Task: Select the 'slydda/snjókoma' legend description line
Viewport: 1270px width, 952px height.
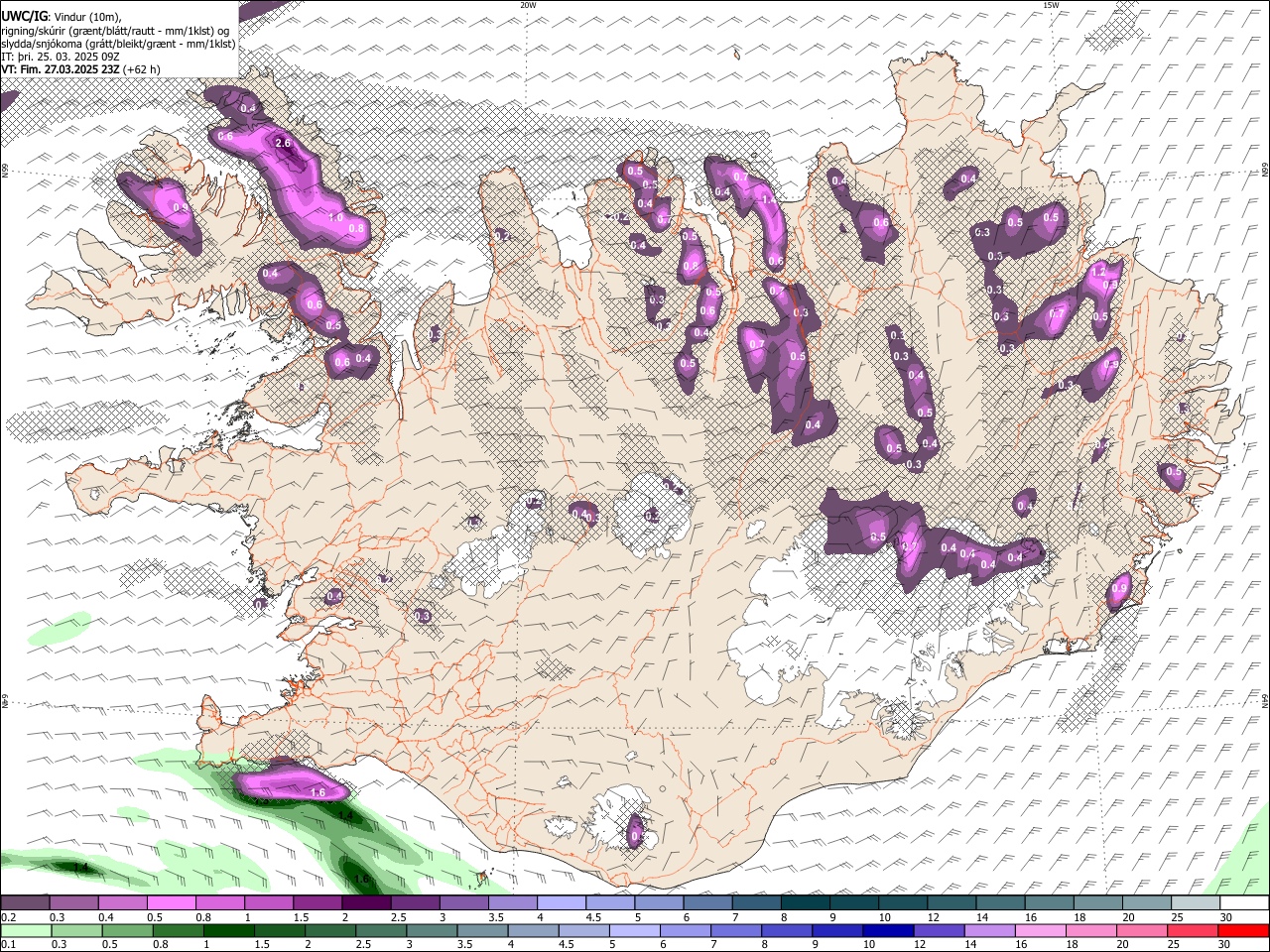Action: click(x=119, y=44)
